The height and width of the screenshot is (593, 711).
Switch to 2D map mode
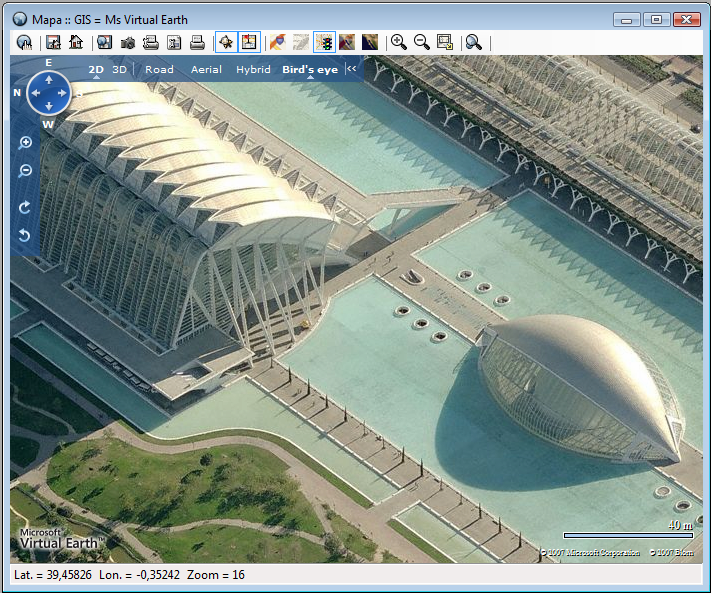[x=96, y=70]
